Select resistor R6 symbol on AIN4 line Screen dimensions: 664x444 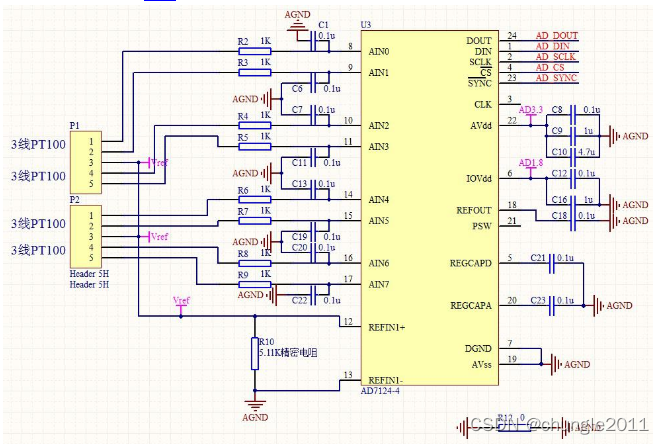255,200
